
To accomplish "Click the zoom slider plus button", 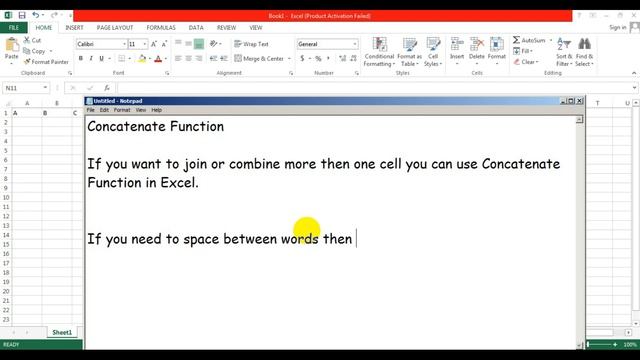I will [x=615, y=344].
